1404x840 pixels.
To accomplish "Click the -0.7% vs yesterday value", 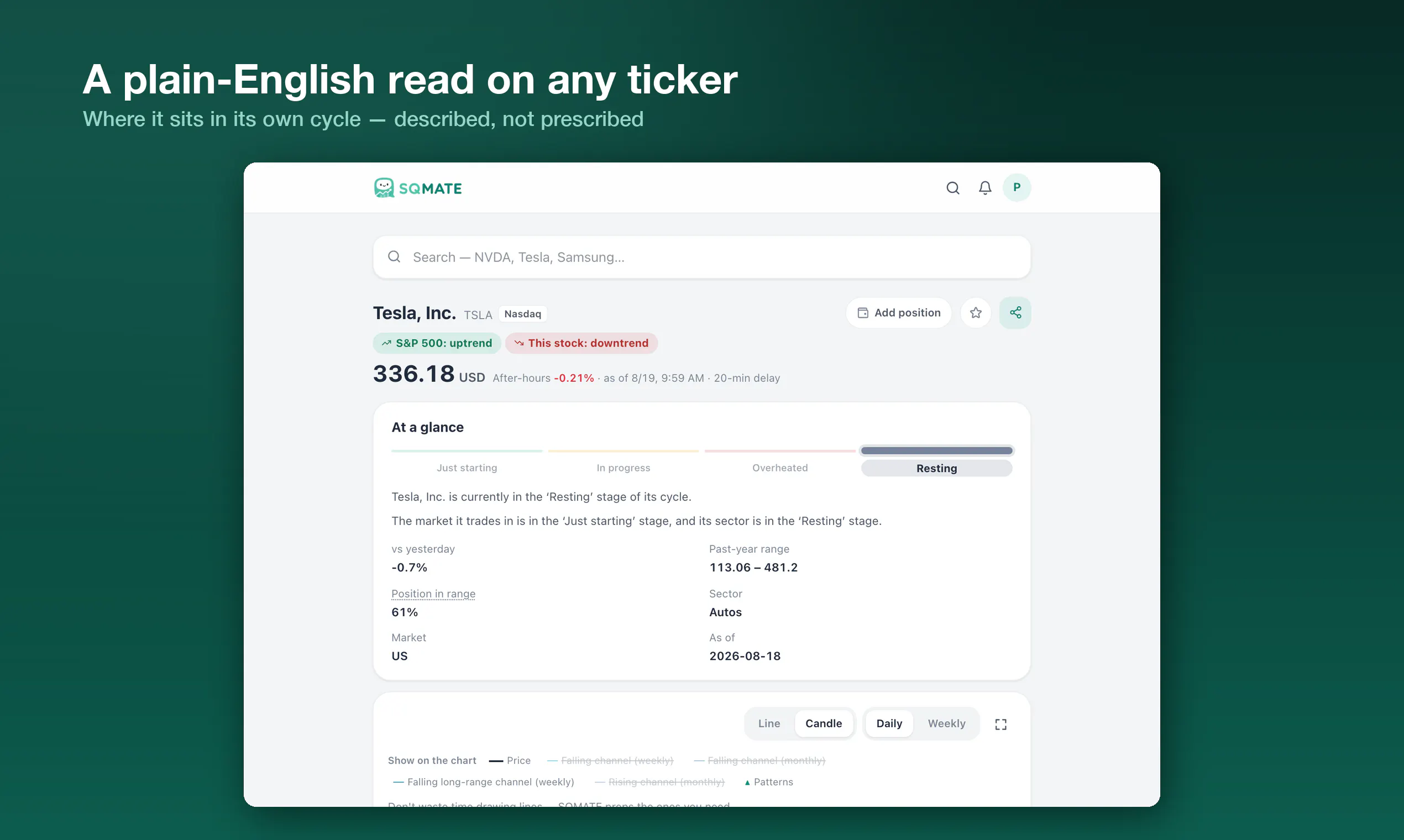I will tap(408, 567).
